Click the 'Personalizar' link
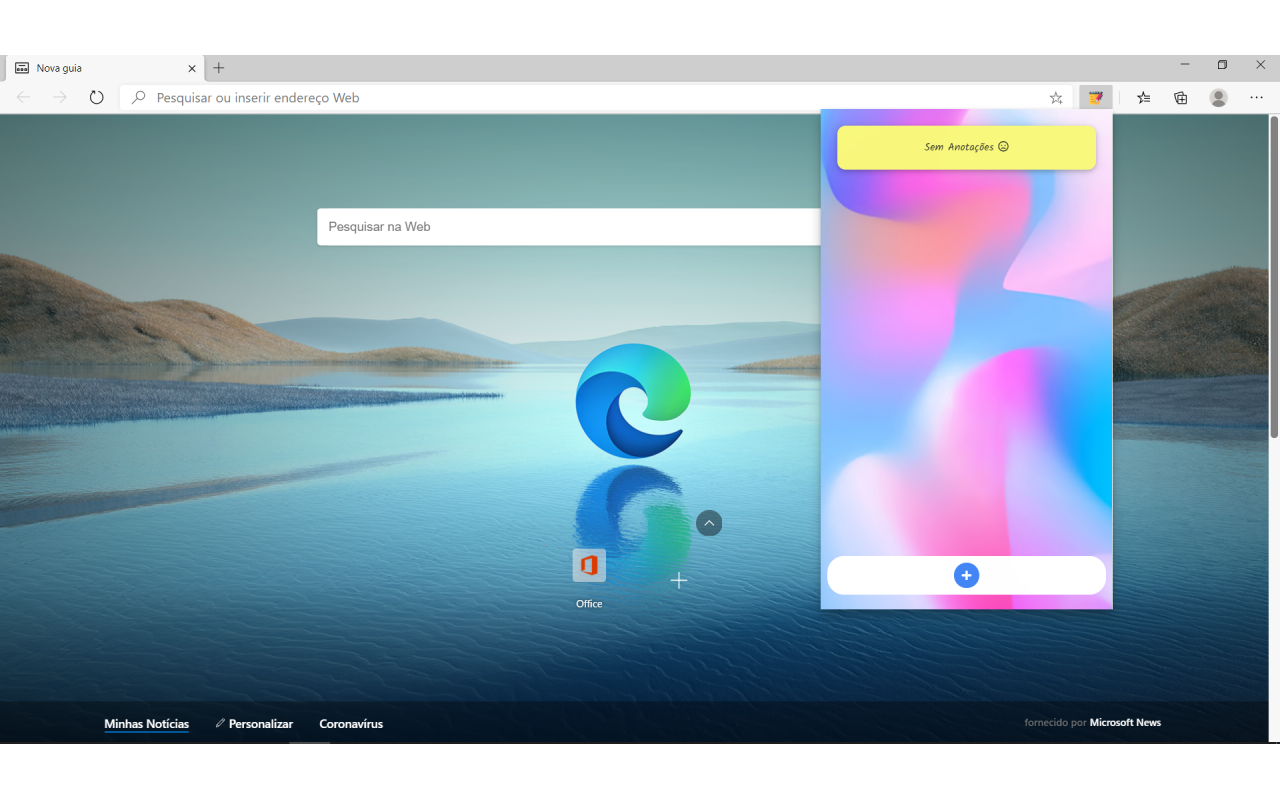Screen dimensions: 1280x800 [254, 724]
